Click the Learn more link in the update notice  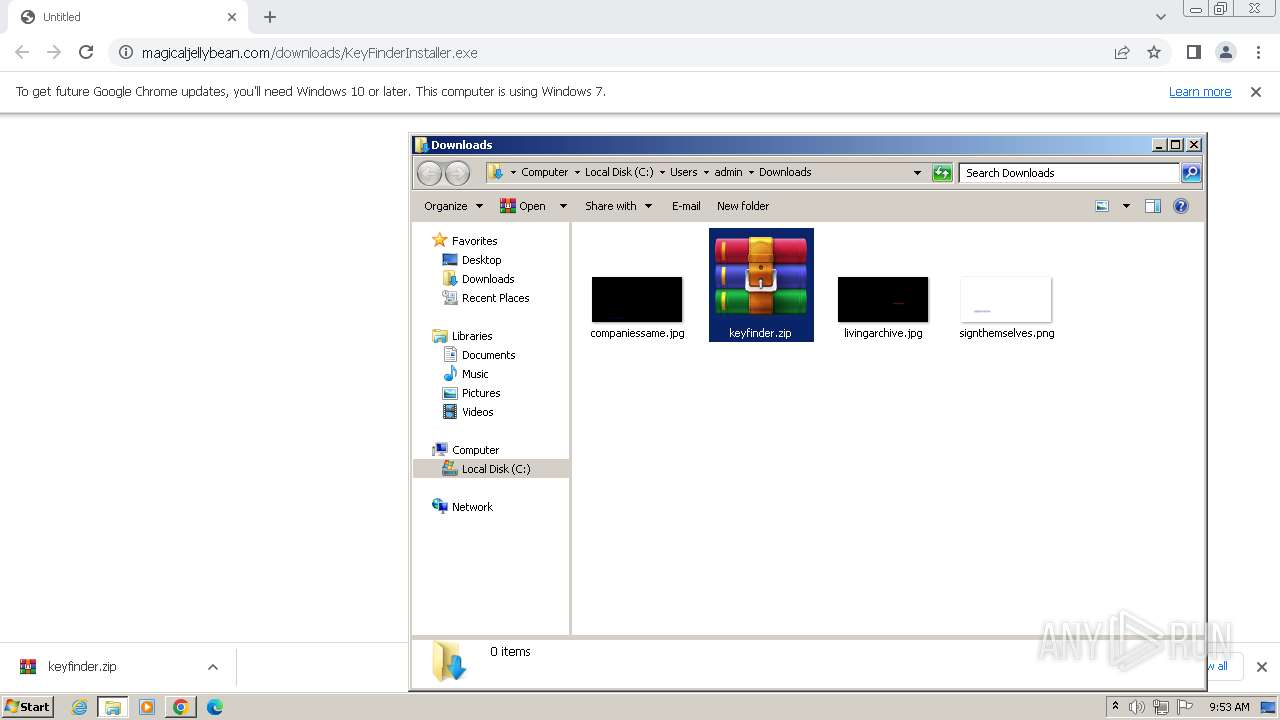[1200, 92]
